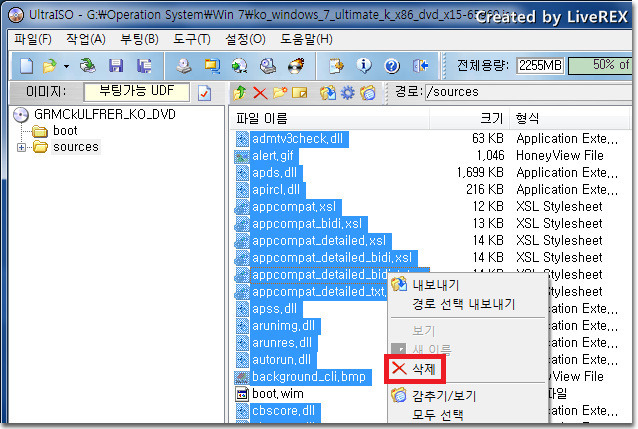Click the Rename toolbar icon
Viewport: 638px width, 429px height.
[x=300, y=93]
